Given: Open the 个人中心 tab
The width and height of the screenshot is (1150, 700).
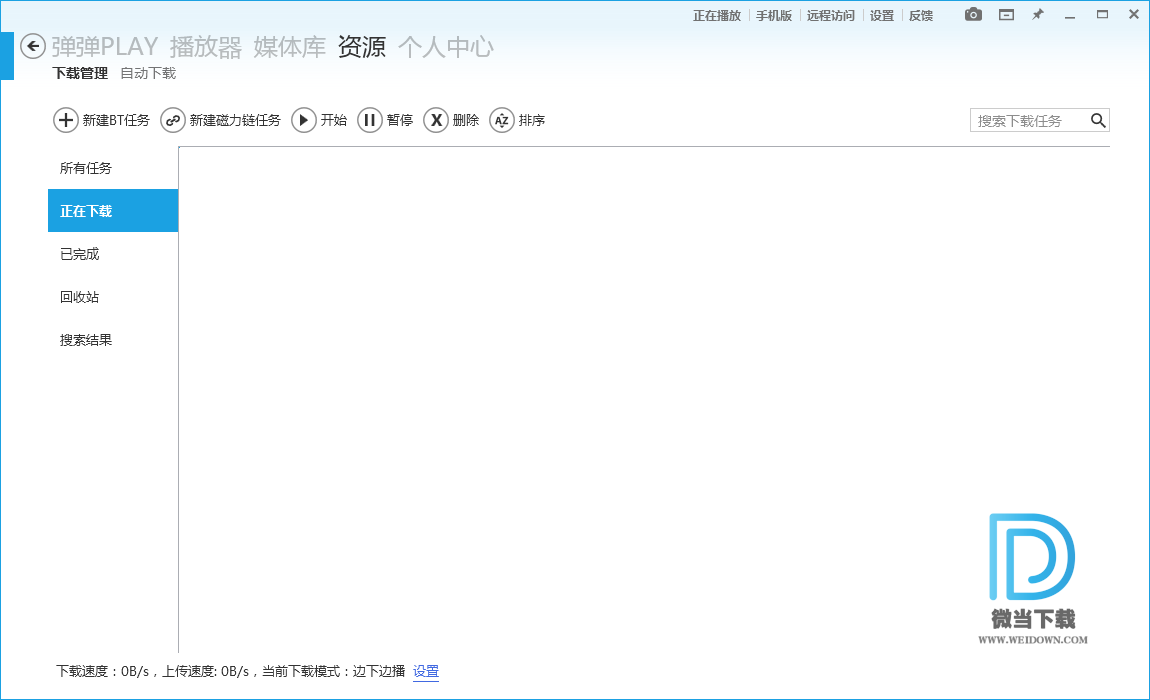Looking at the screenshot, I should (446, 47).
